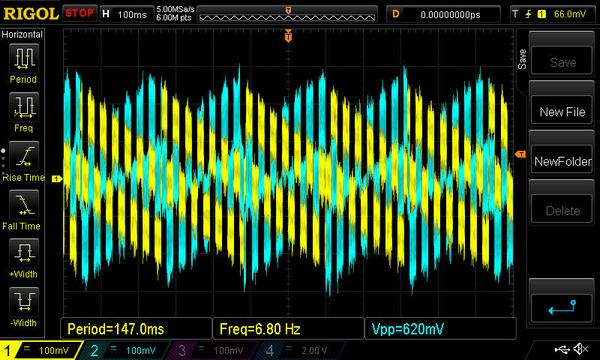Image resolution: width=600 pixels, height=360 pixels.
Task: Choose the Rise Time measurement icon
Action: 24,156
